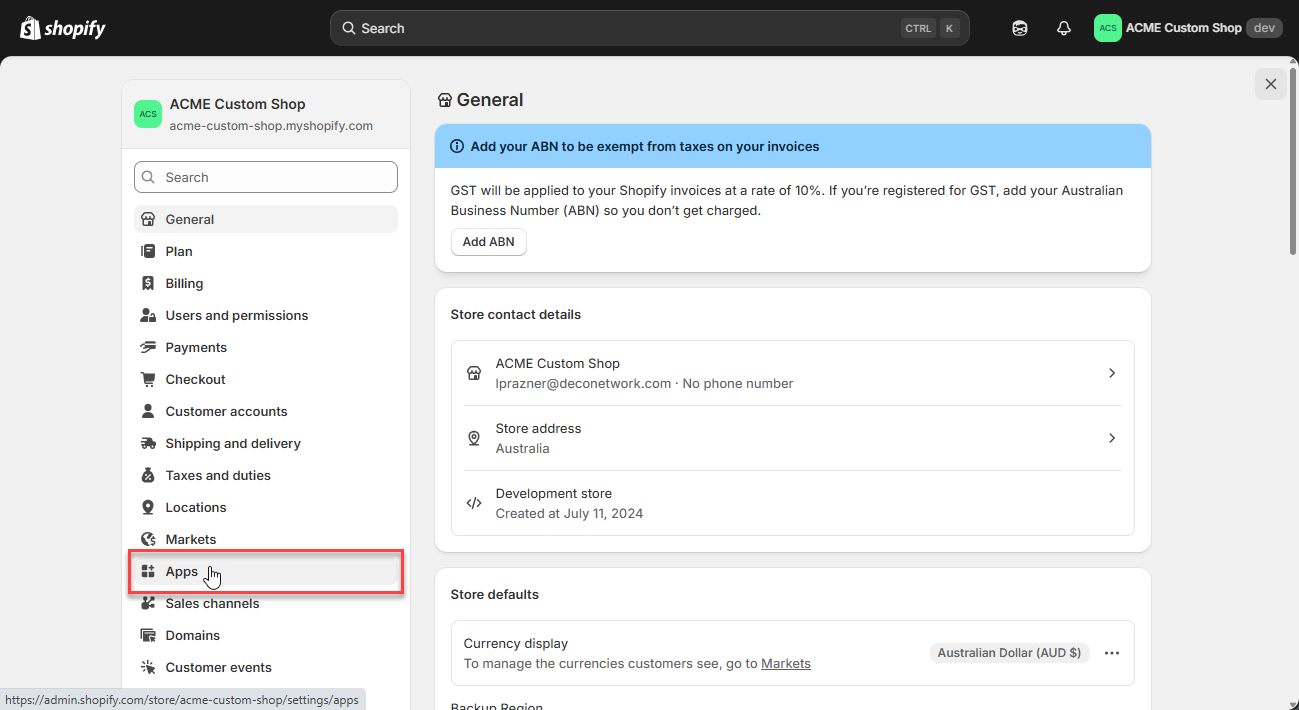Screen dimensions: 1299x710
Task: Click the Shopify logo
Action: coord(63,28)
